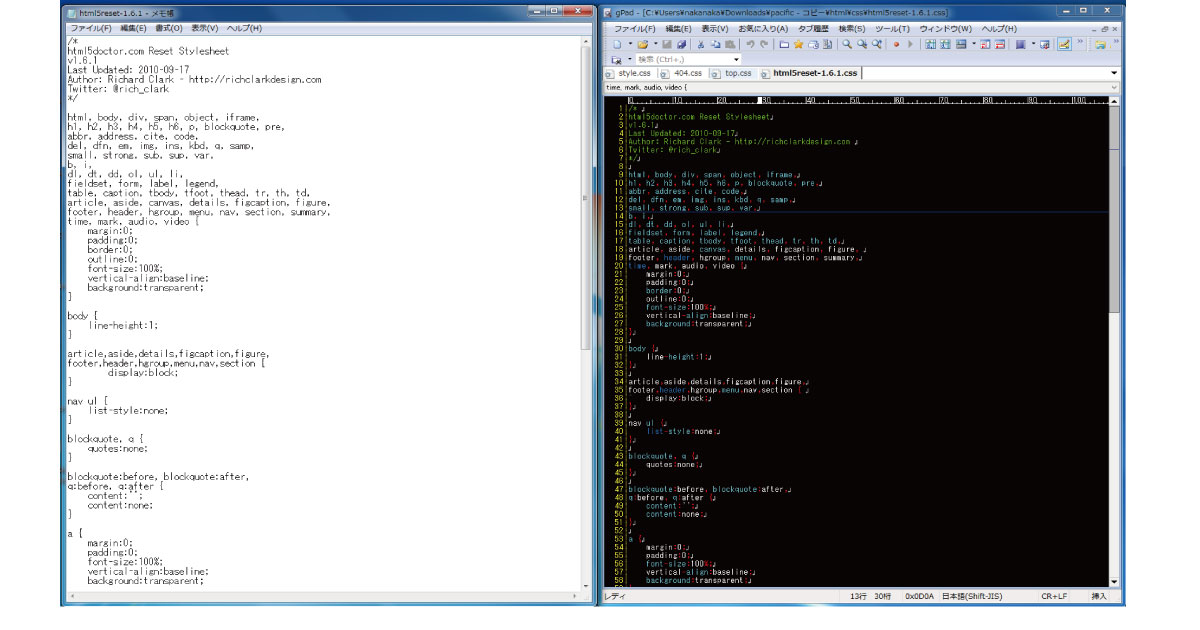This screenshot has width=1200, height=630.
Task: Toggle the highlighted marker icon in gPad toolbar
Action: [x=1064, y=44]
